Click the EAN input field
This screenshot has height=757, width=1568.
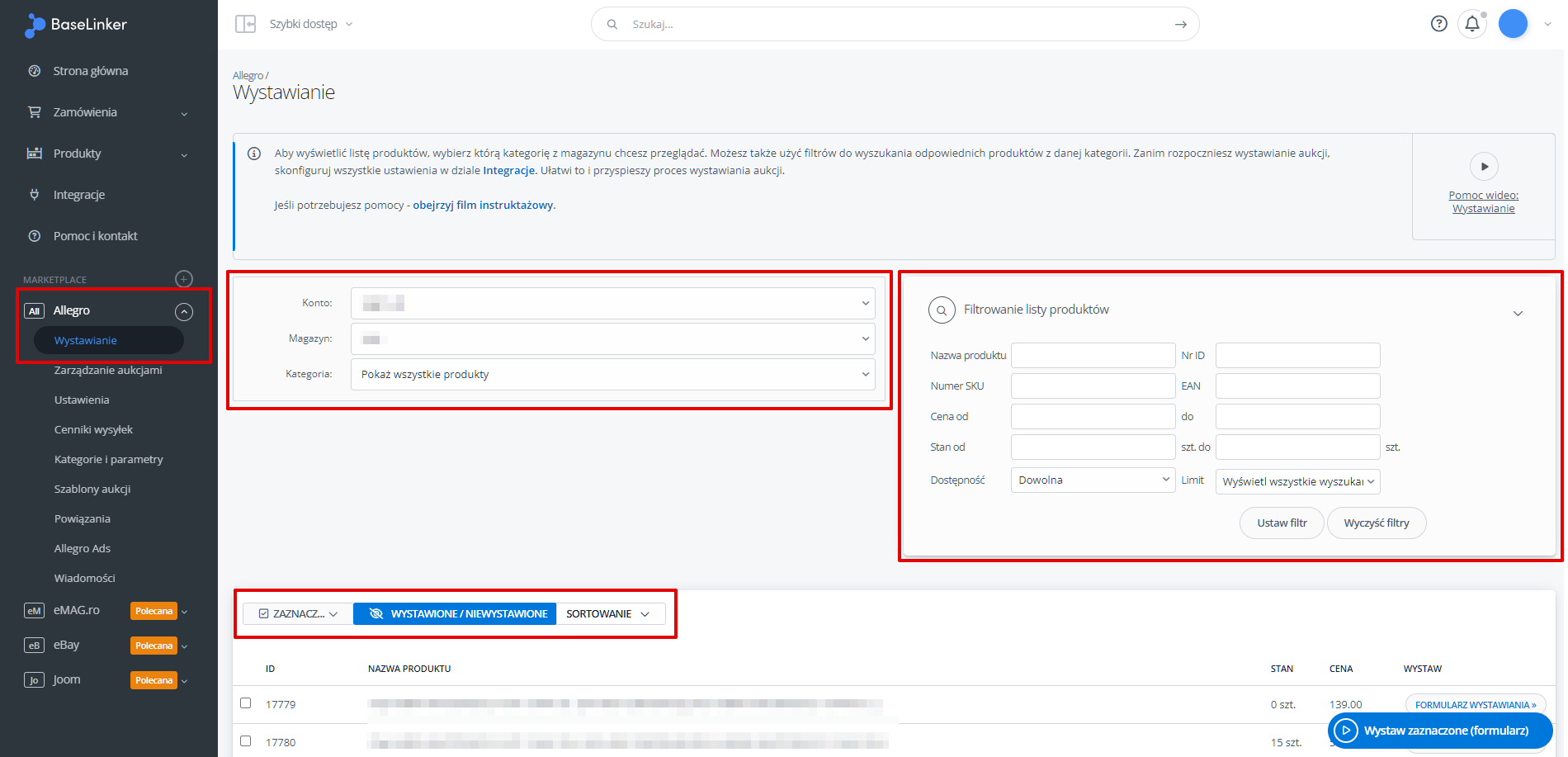(1297, 386)
